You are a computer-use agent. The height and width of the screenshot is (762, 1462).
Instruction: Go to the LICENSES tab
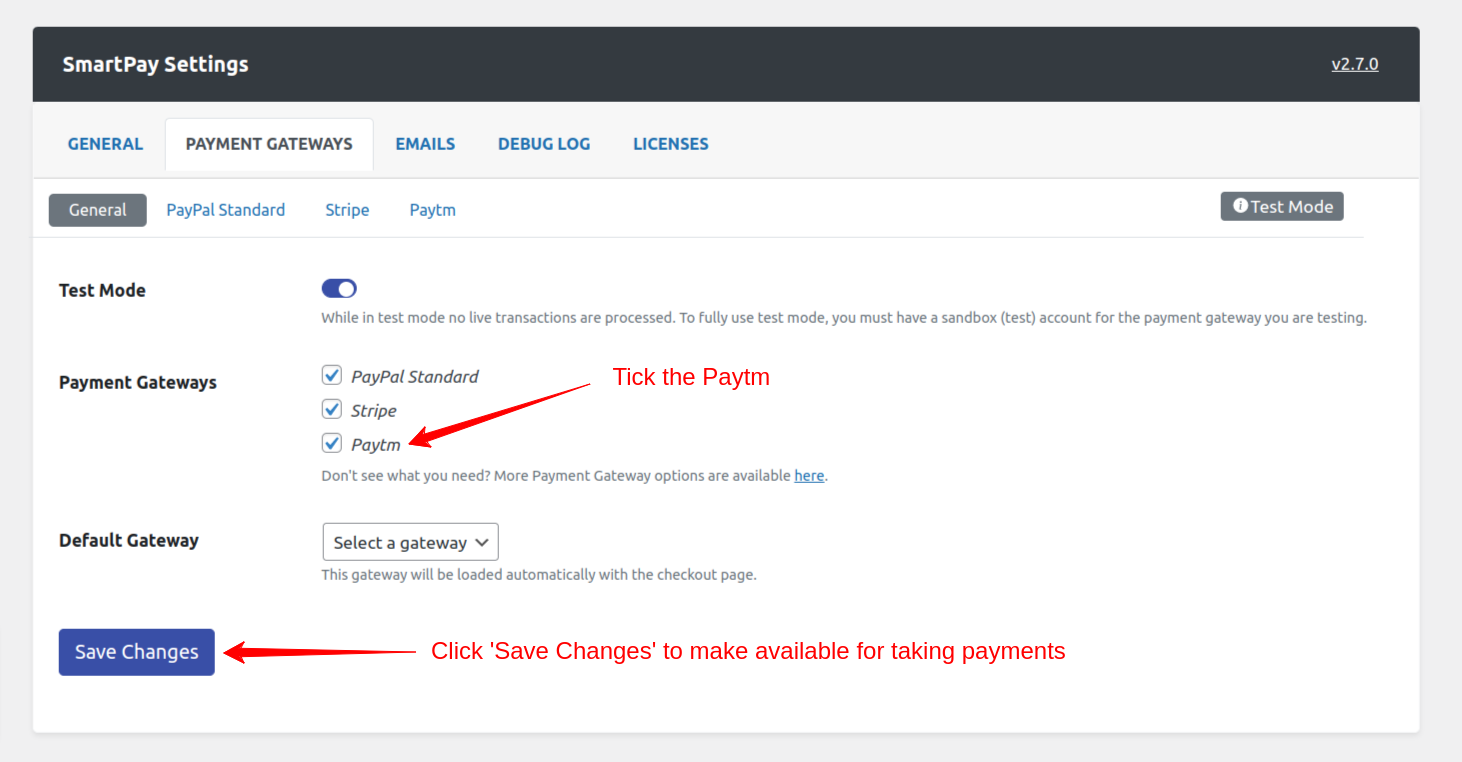[x=671, y=144]
